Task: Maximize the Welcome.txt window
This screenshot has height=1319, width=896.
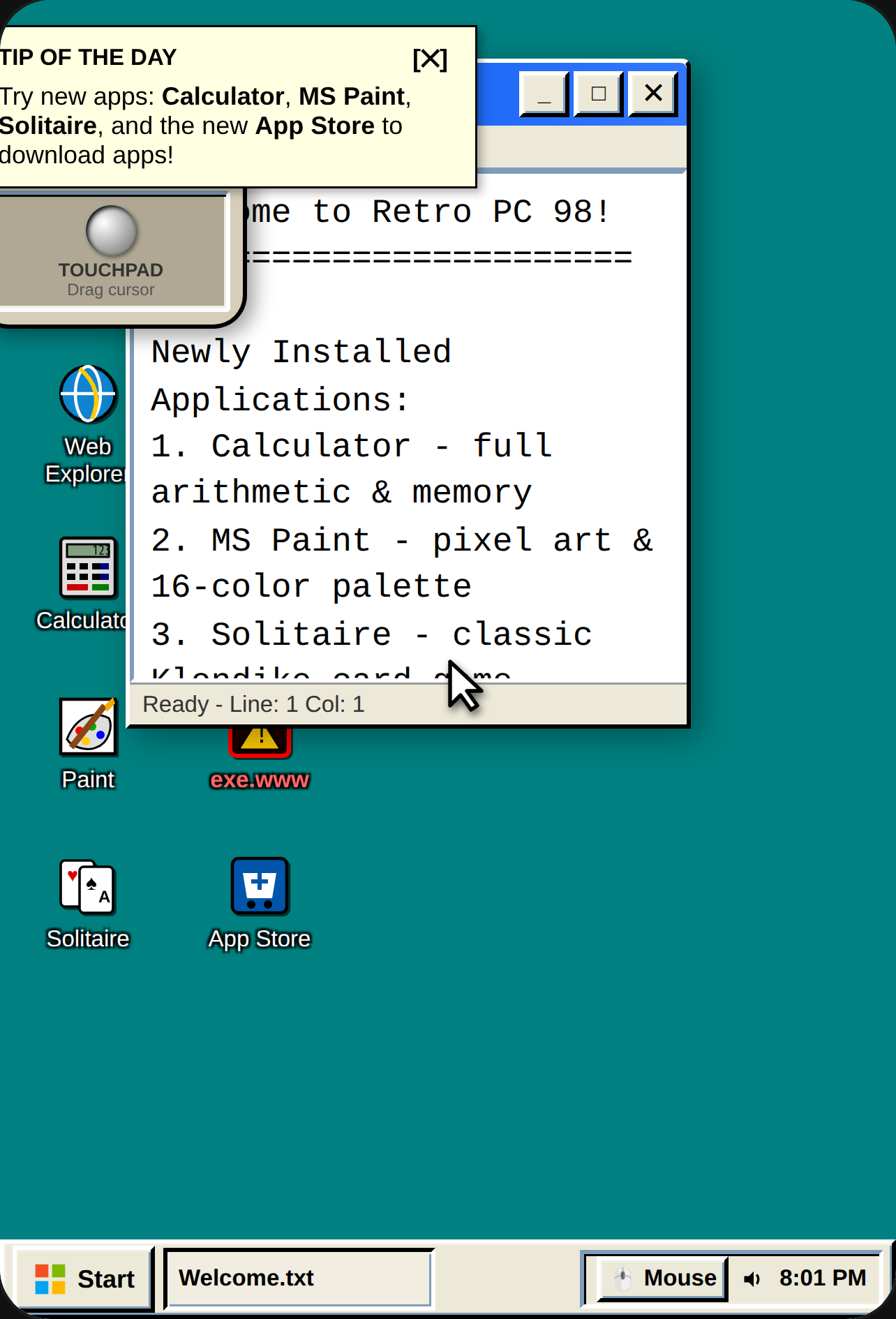Action: pos(598,94)
